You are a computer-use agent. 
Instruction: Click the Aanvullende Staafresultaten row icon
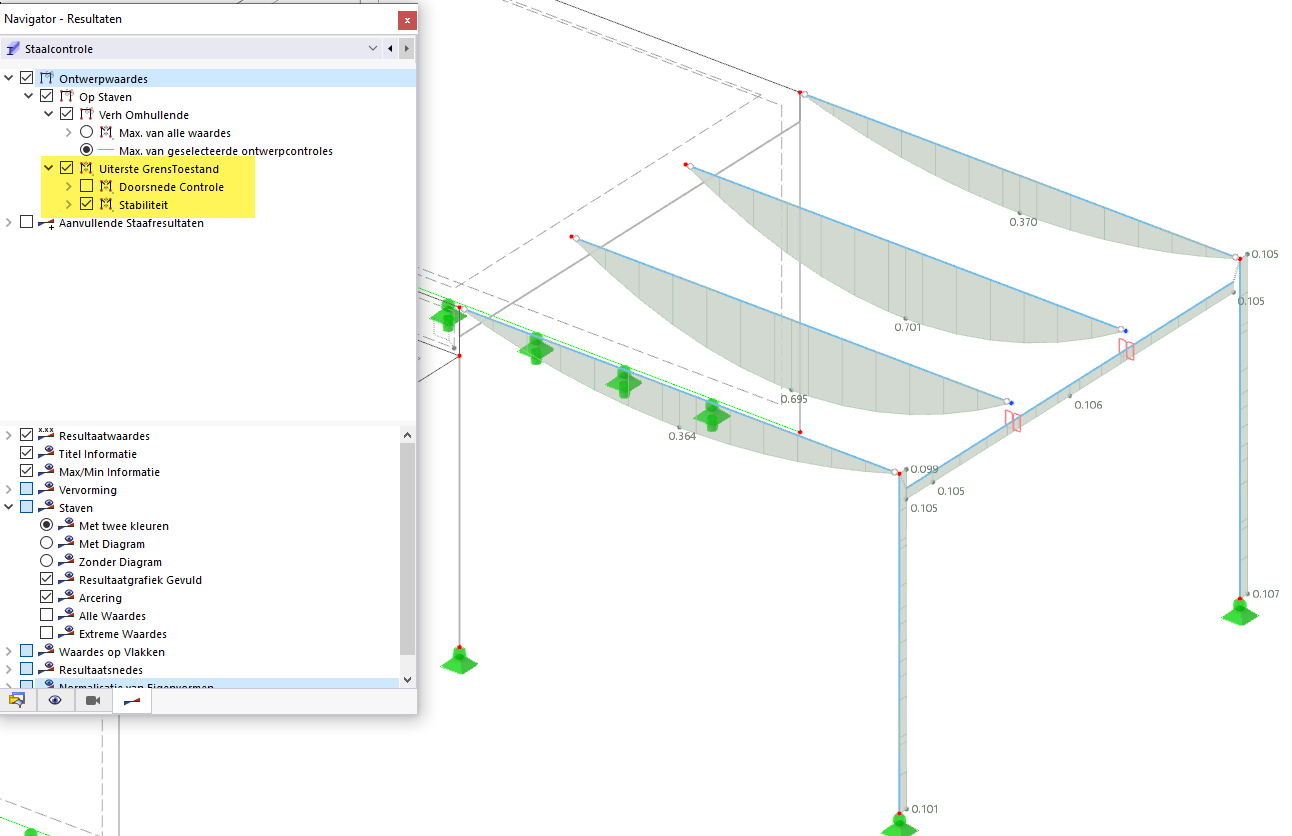point(47,223)
